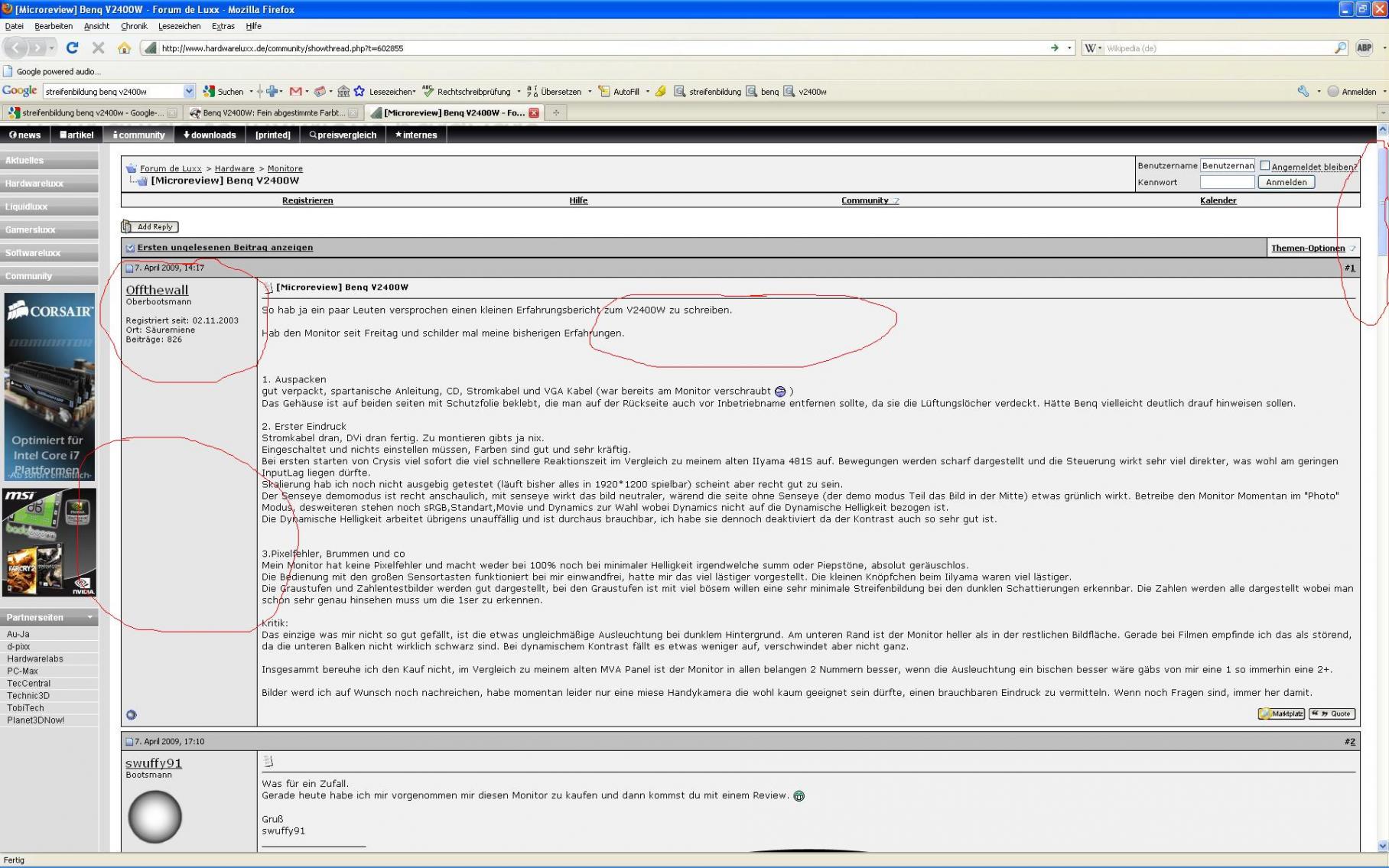The image size is (1389, 868).
Task: Go to the Firefox home page
Action: 124,47
